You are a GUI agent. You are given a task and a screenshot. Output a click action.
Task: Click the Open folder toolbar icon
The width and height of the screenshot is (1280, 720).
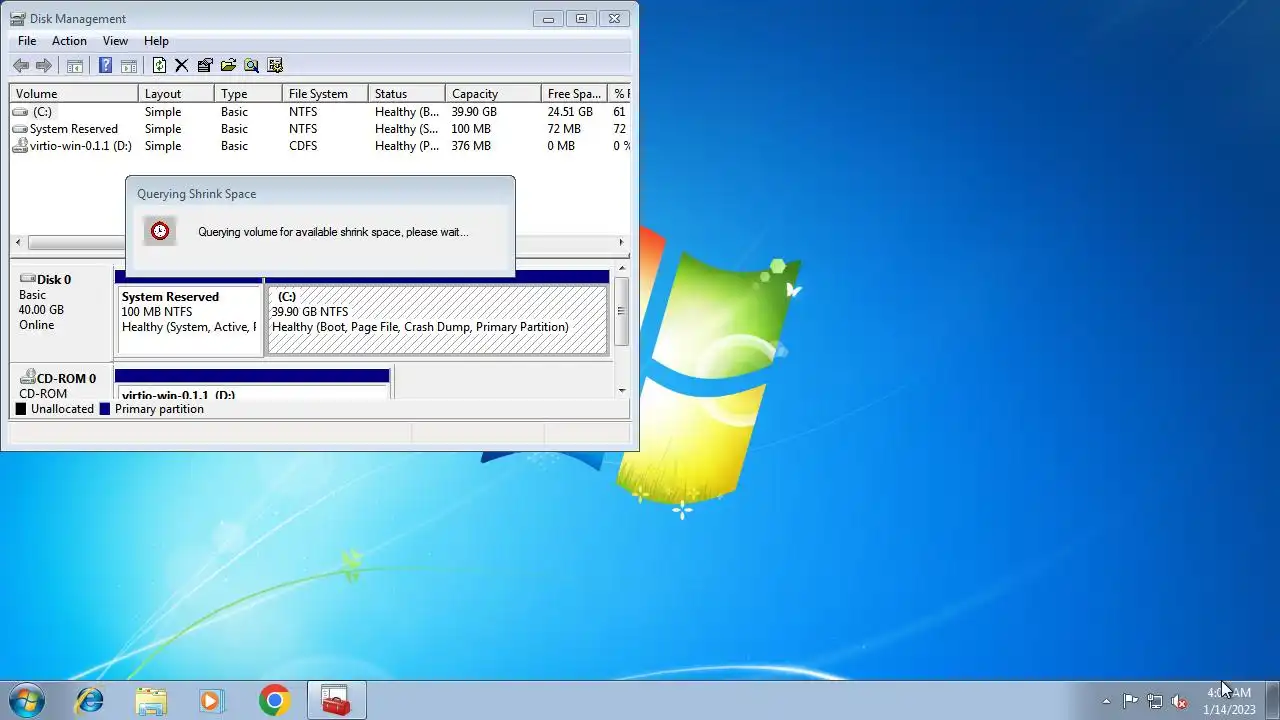(x=228, y=66)
